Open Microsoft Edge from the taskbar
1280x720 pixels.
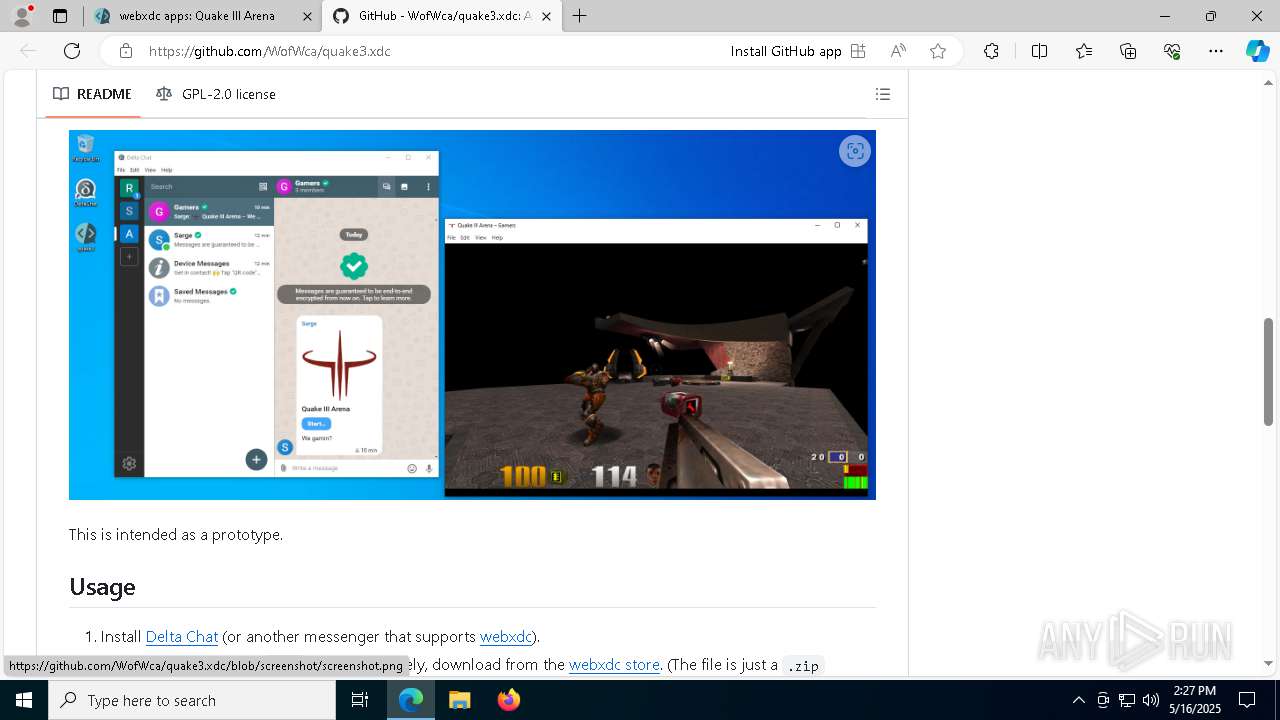point(411,700)
